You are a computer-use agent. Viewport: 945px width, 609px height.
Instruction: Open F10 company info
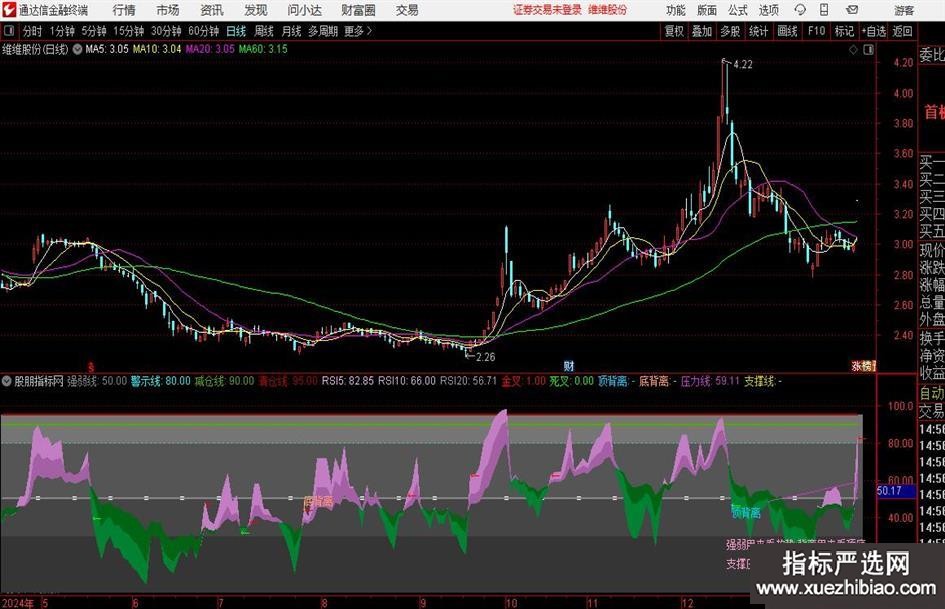coord(816,31)
